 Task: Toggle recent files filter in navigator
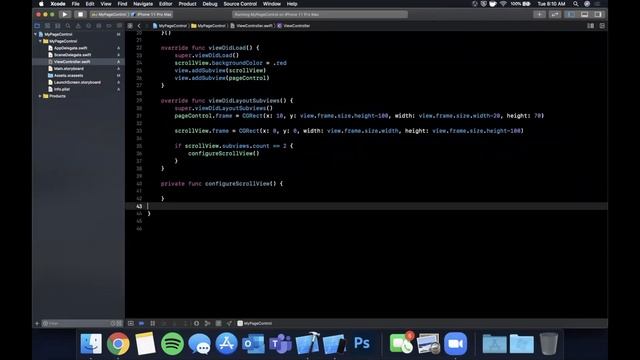click(113, 323)
